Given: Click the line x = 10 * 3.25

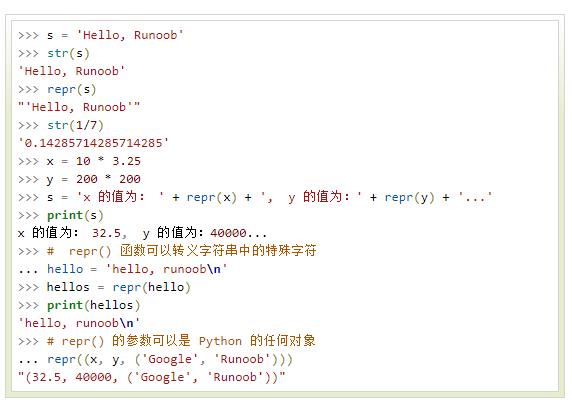Looking at the screenshot, I should (79, 161).
